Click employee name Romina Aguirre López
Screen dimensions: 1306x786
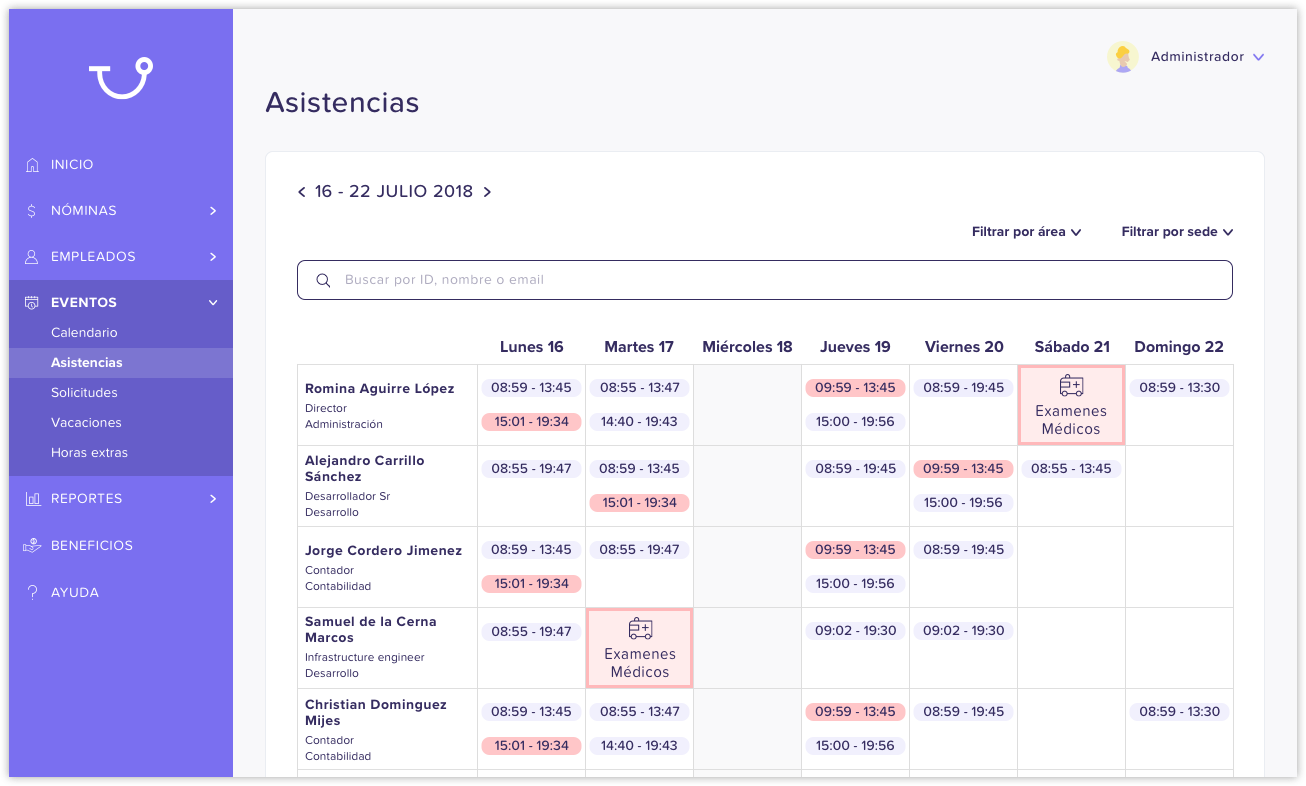[379, 389]
